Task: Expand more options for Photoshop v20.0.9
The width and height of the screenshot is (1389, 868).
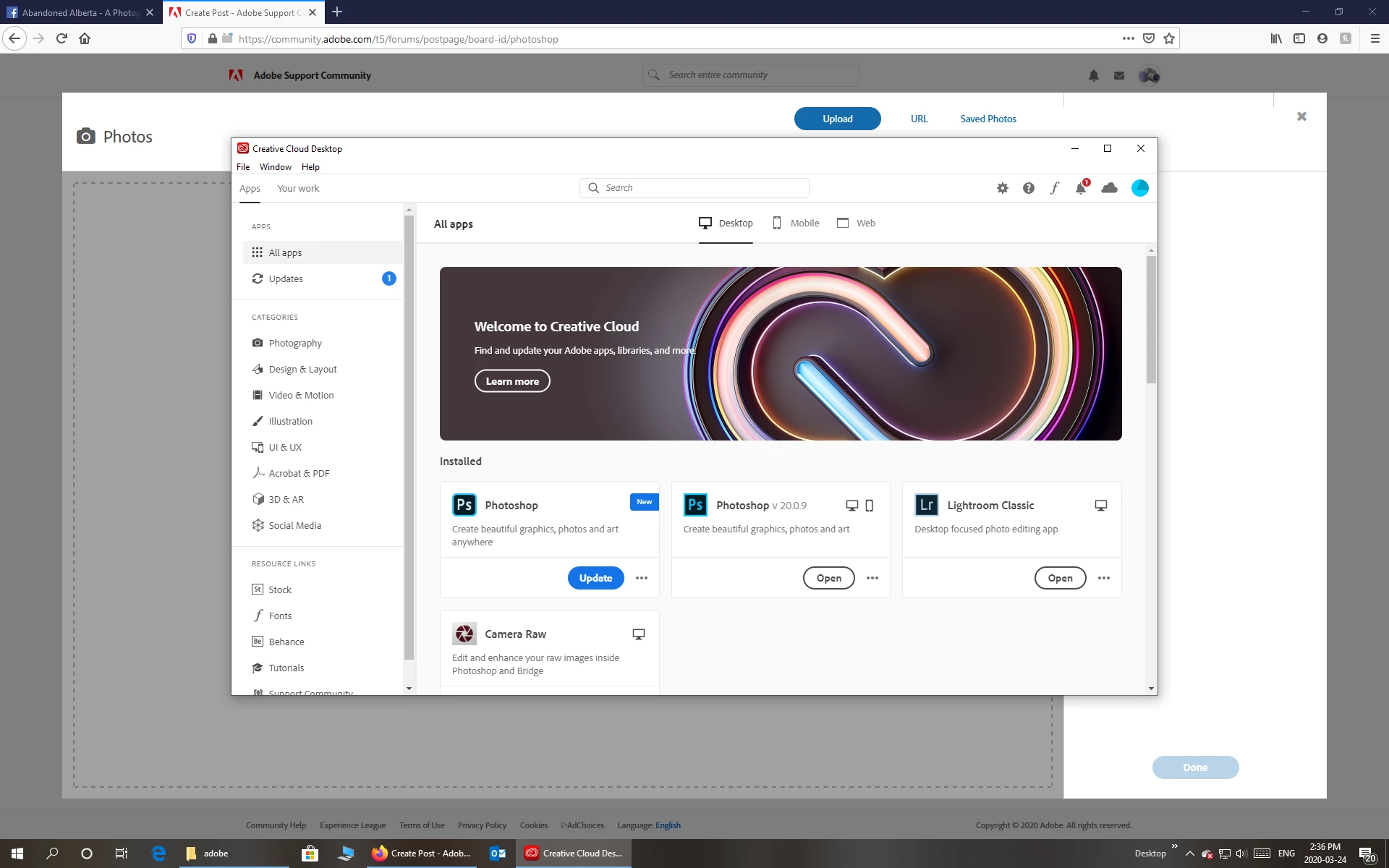Action: click(x=872, y=578)
